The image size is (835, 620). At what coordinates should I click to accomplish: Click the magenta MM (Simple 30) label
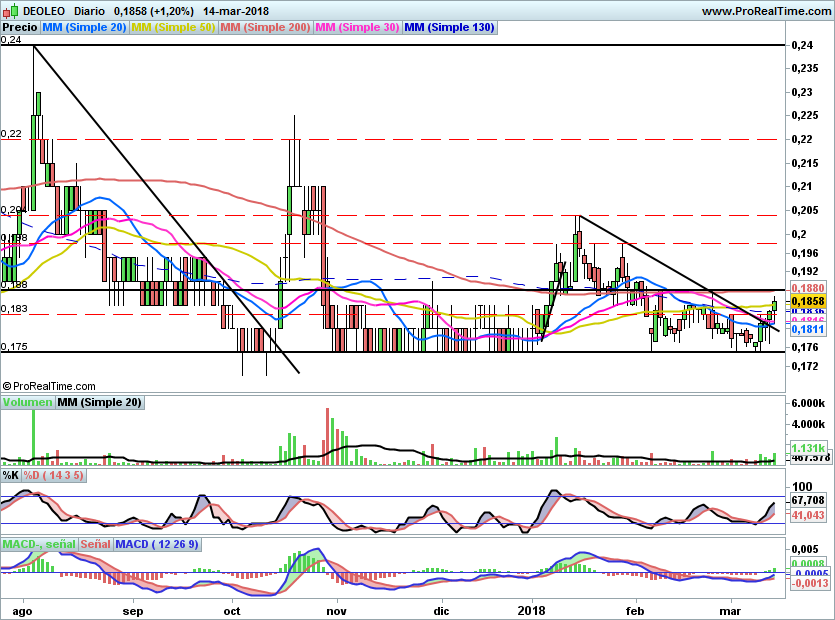click(x=357, y=27)
